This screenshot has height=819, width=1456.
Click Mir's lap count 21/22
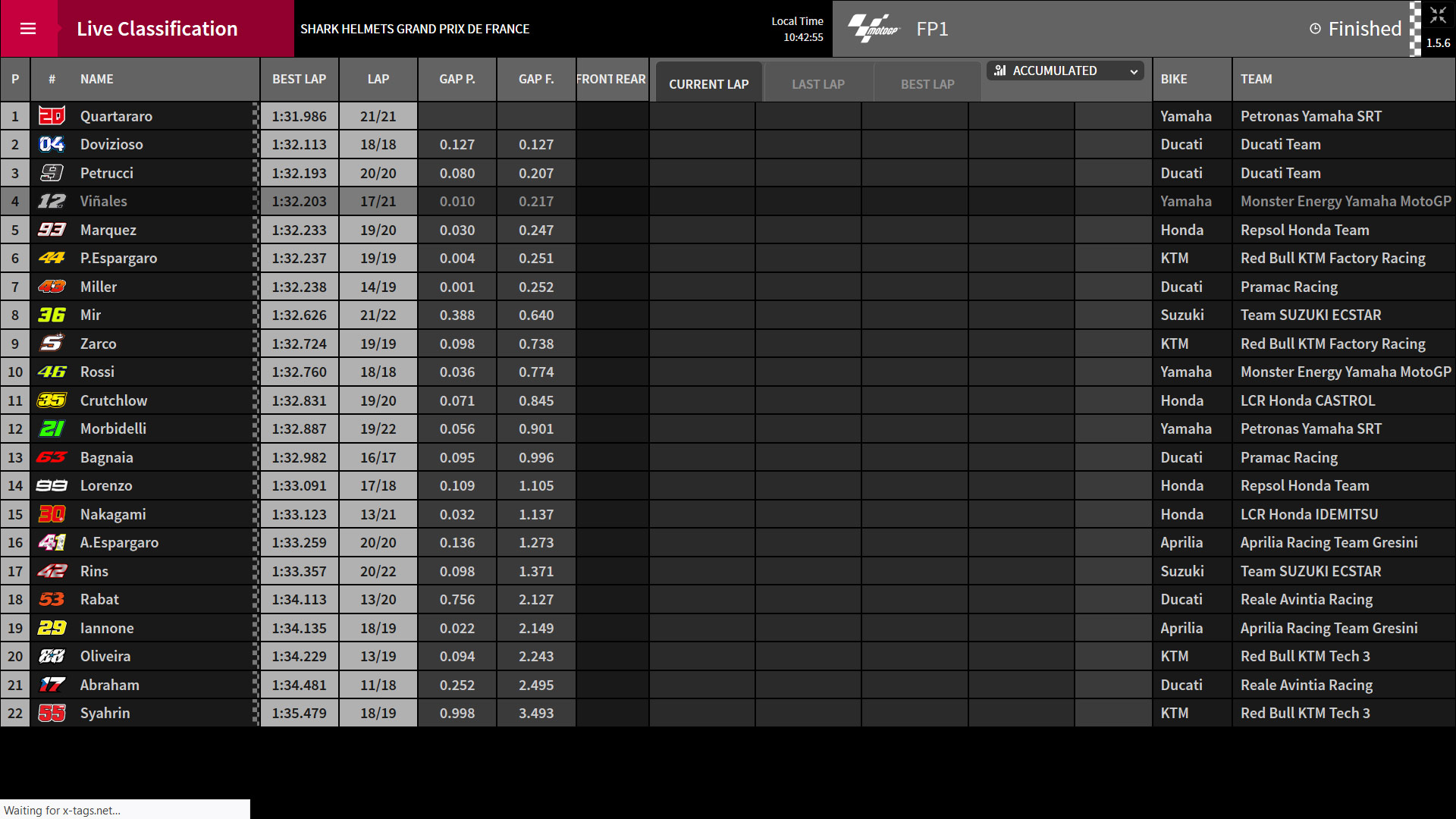point(378,315)
